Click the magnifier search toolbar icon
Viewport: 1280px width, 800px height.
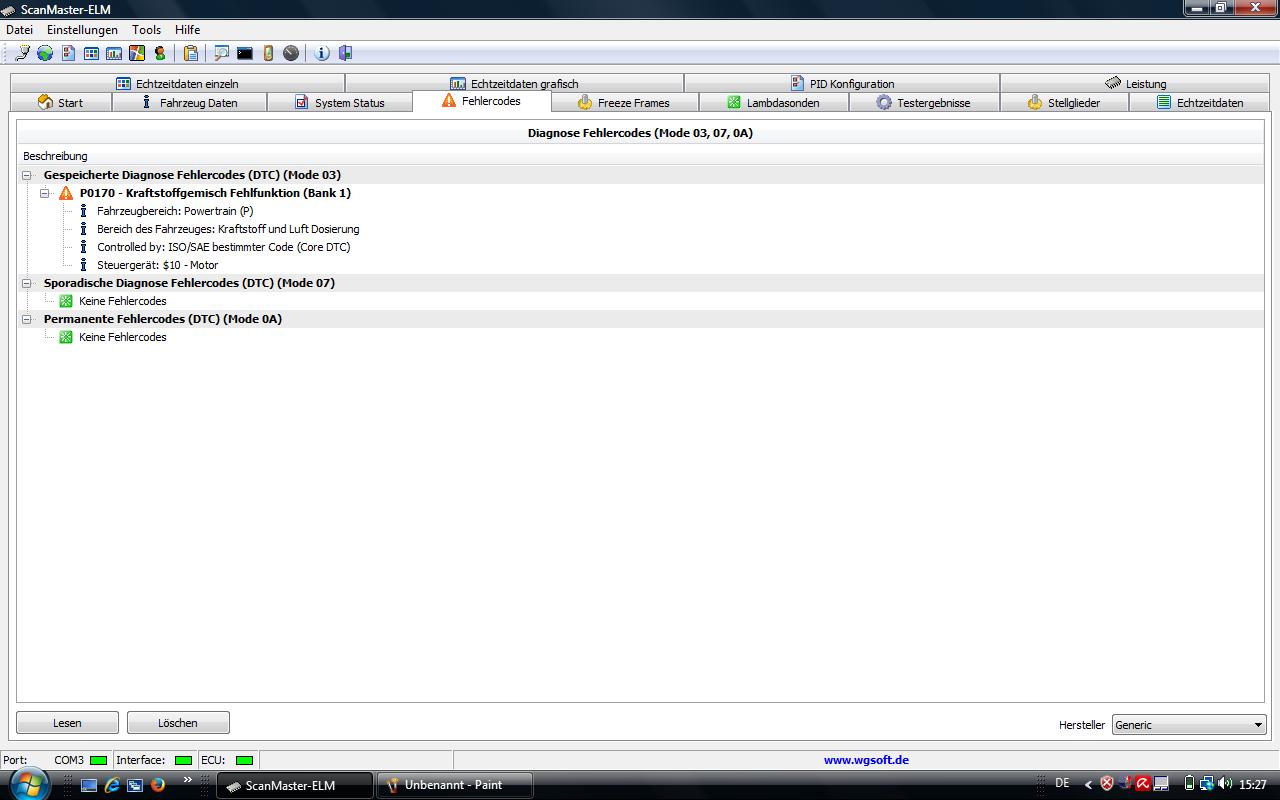221,53
